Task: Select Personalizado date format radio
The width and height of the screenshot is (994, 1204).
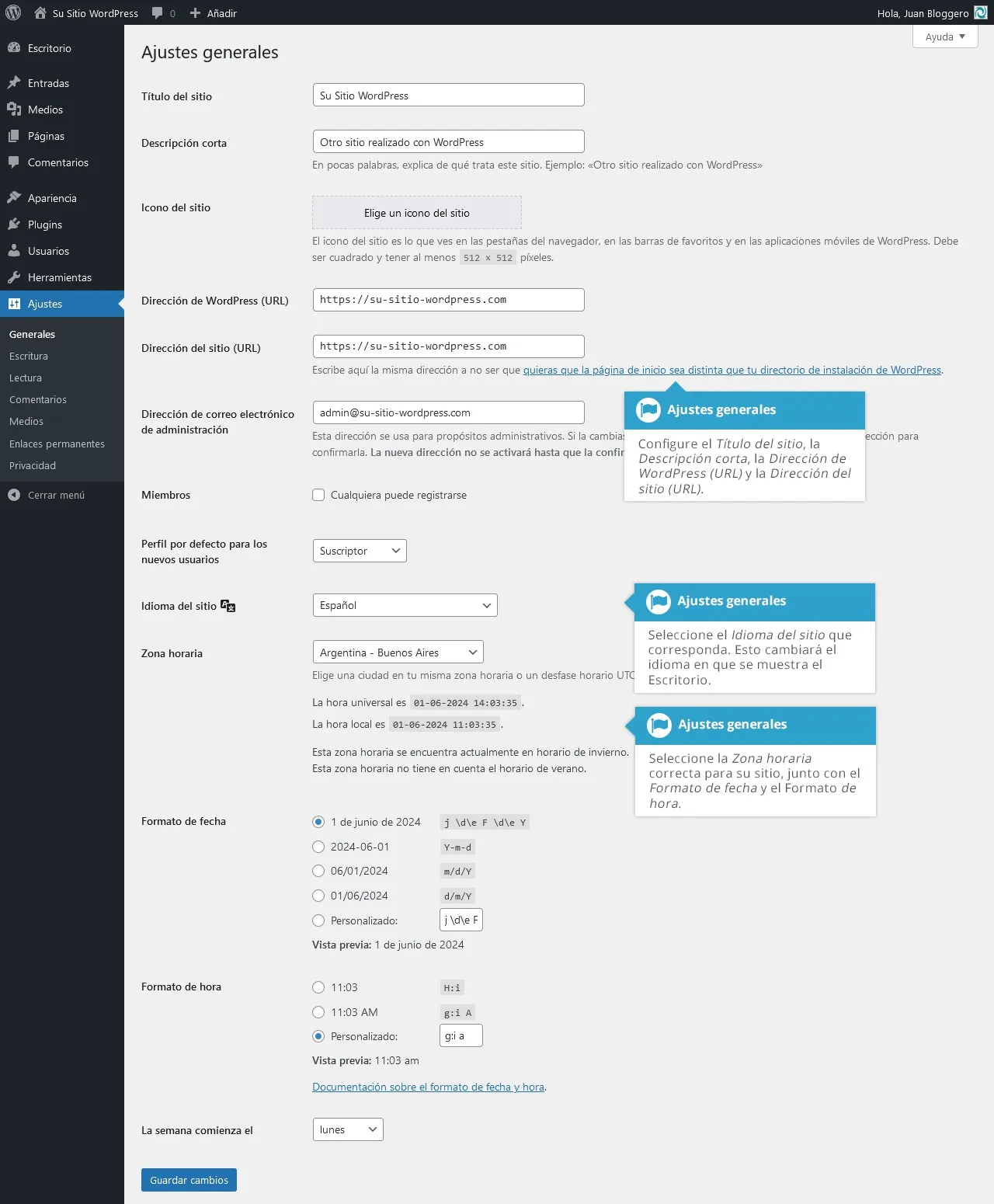Action: coord(318,920)
